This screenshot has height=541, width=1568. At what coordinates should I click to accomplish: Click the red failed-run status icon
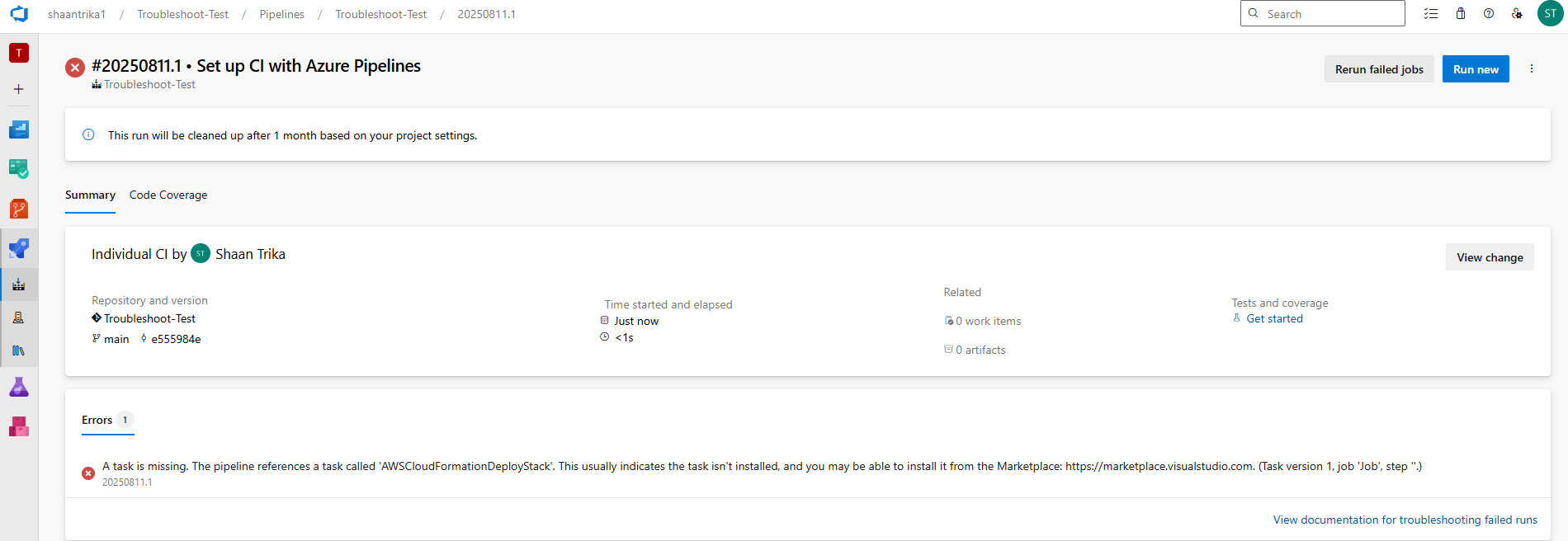click(75, 68)
